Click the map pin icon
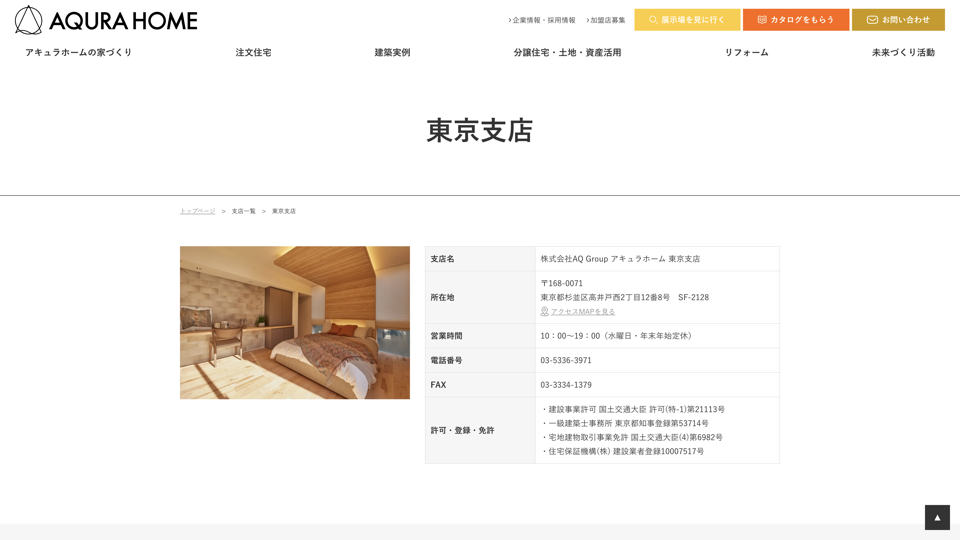The width and height of the screenshot is (960, 540). tap(544, 312)
